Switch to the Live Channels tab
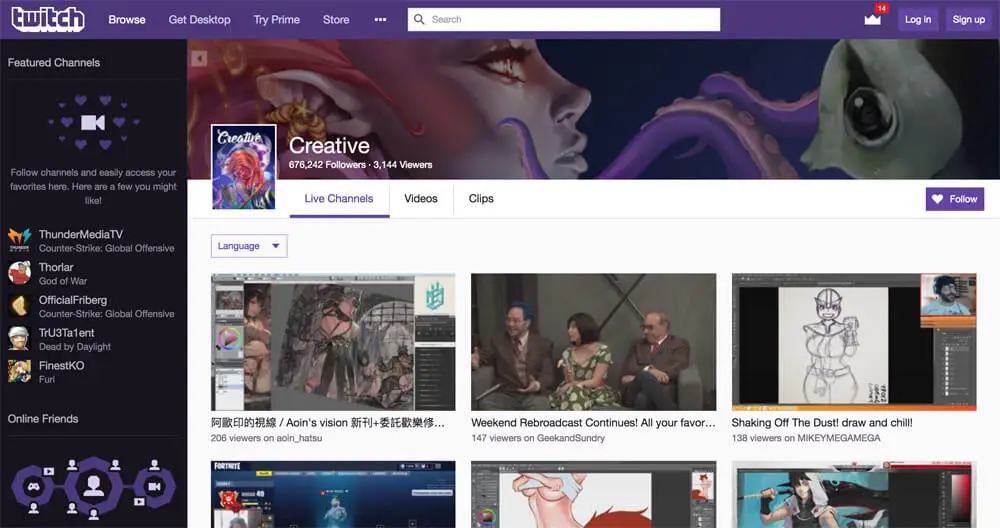The width and height of the screenshot is (1000, 528). pyautogui.click(x=339, y=198)
